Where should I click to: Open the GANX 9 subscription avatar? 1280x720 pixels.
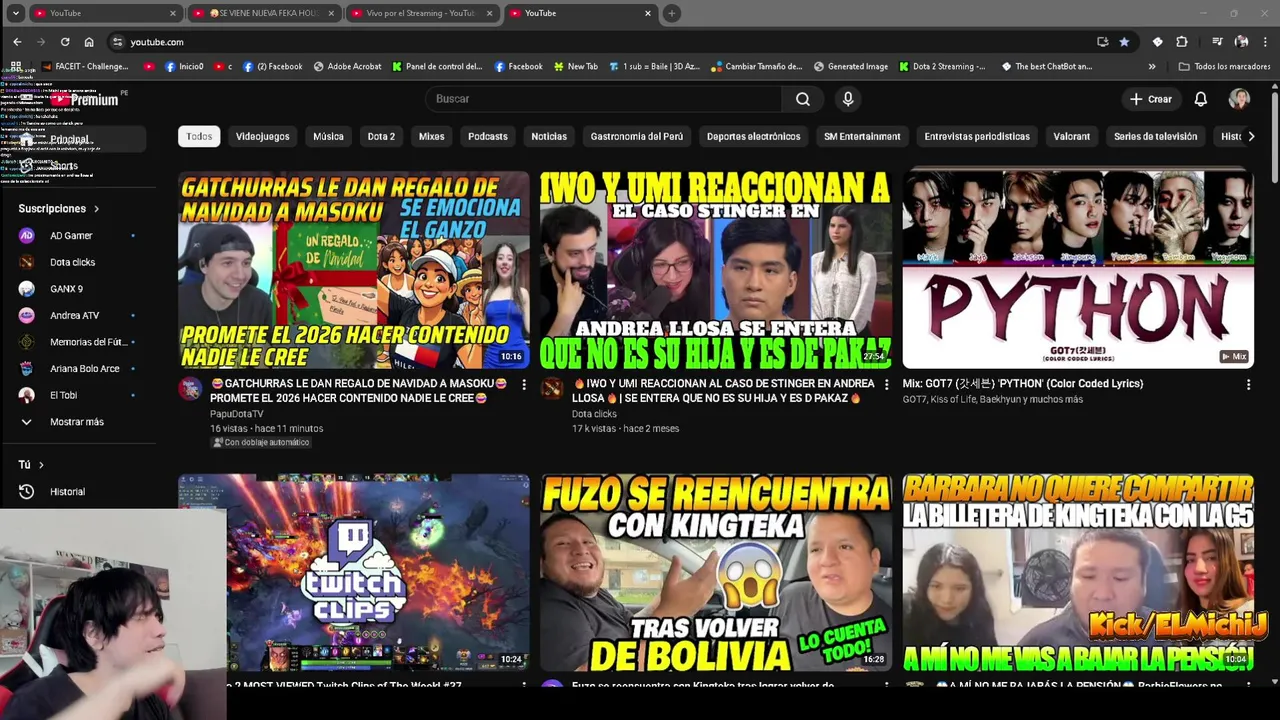click(x=27, y=289)
